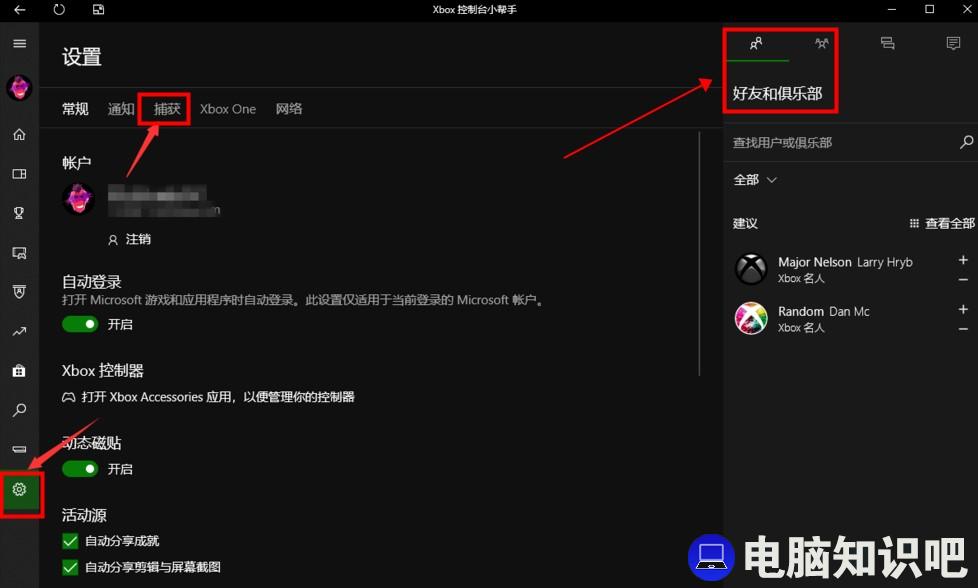Open Connection console icon in sidebar
Viewport: 978px width, 588px height.
pyautogui.click(x=19, y=449)
